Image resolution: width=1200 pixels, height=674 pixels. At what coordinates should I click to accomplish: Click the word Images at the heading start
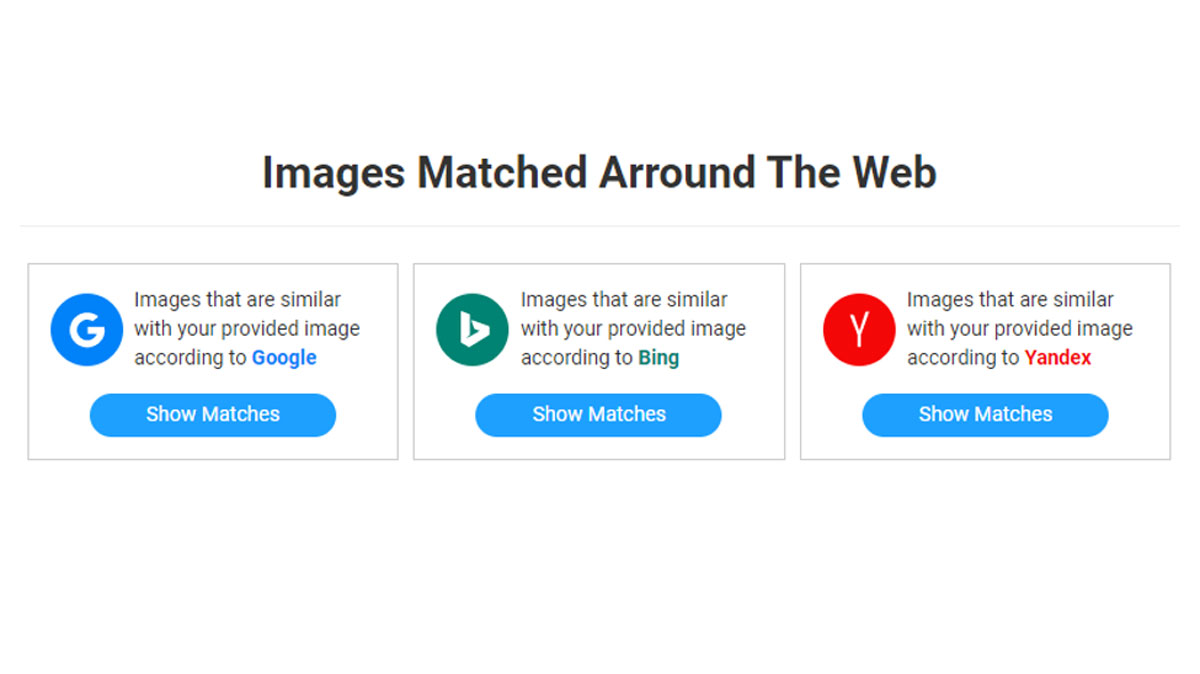(333, 174)
